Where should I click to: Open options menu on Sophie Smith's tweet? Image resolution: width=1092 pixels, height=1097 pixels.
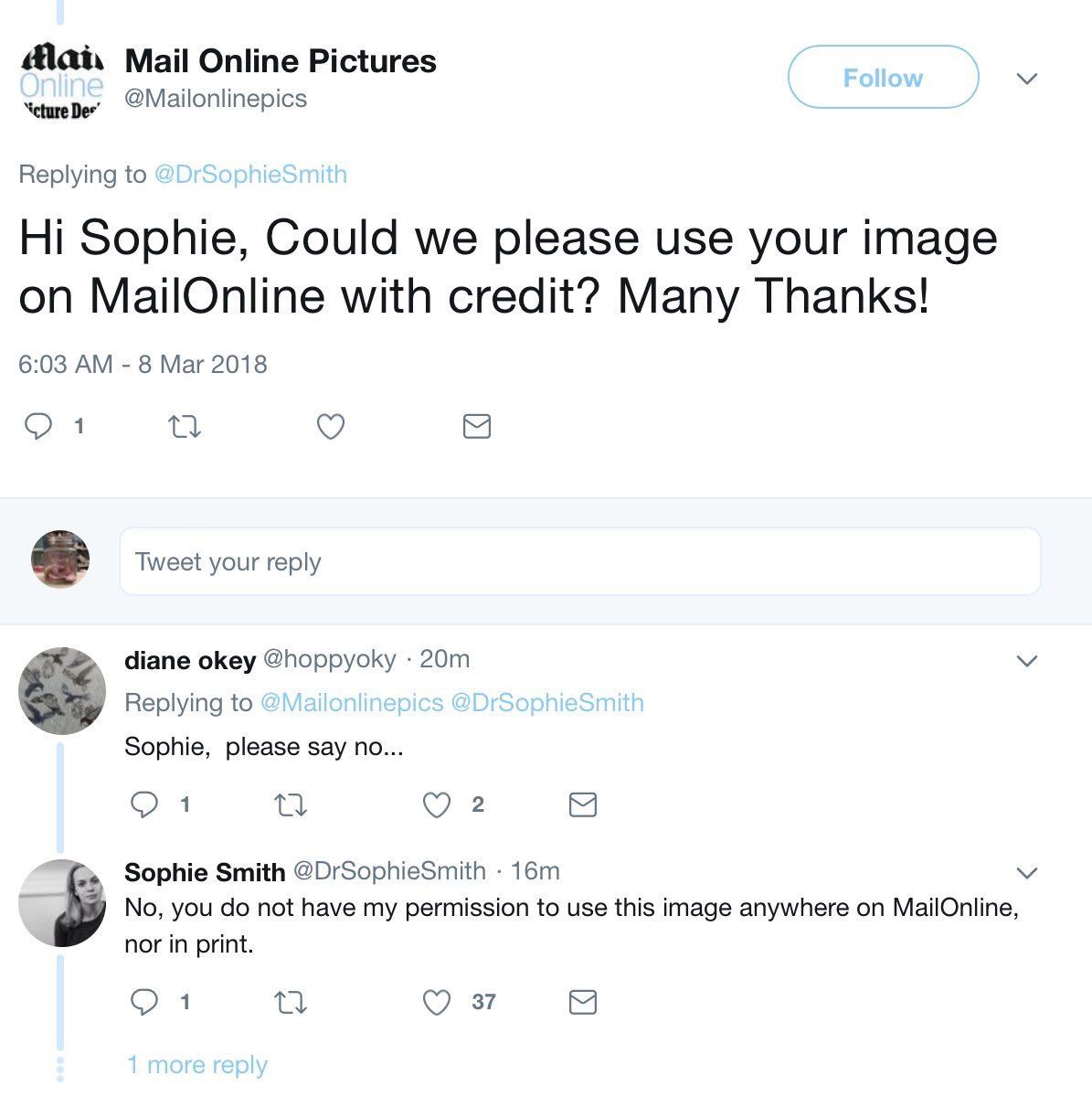click(x=1027, y=872)
